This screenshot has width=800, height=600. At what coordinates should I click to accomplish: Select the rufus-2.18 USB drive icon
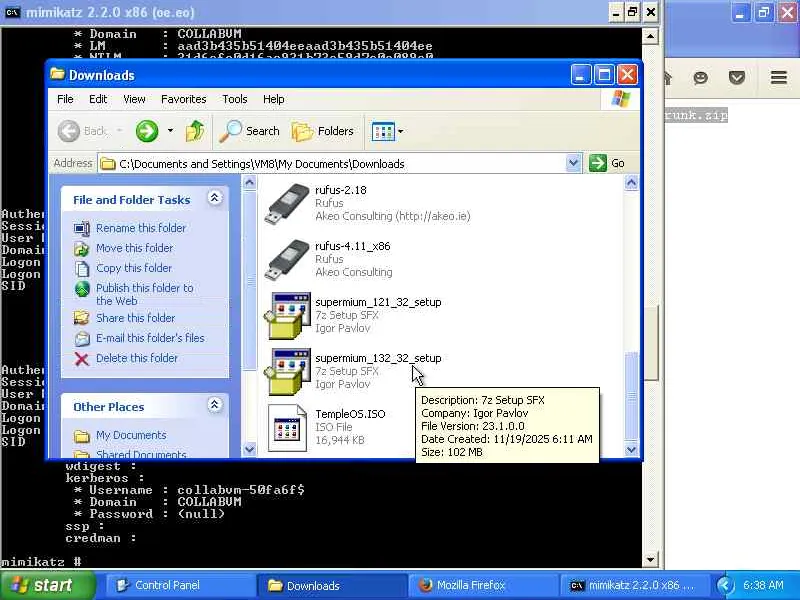coord(287,204)
